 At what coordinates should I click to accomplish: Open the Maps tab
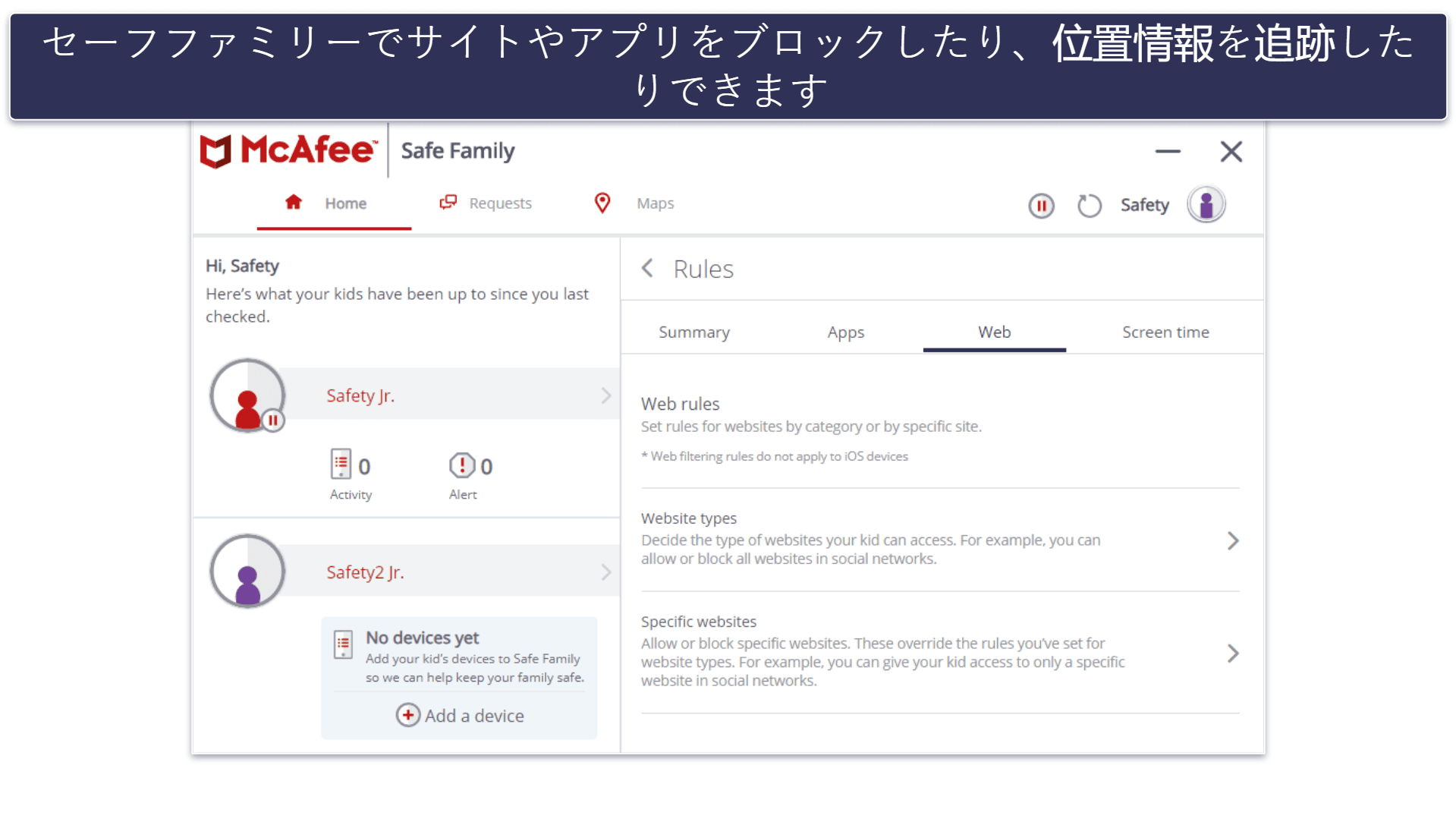(x=634, y=203)
